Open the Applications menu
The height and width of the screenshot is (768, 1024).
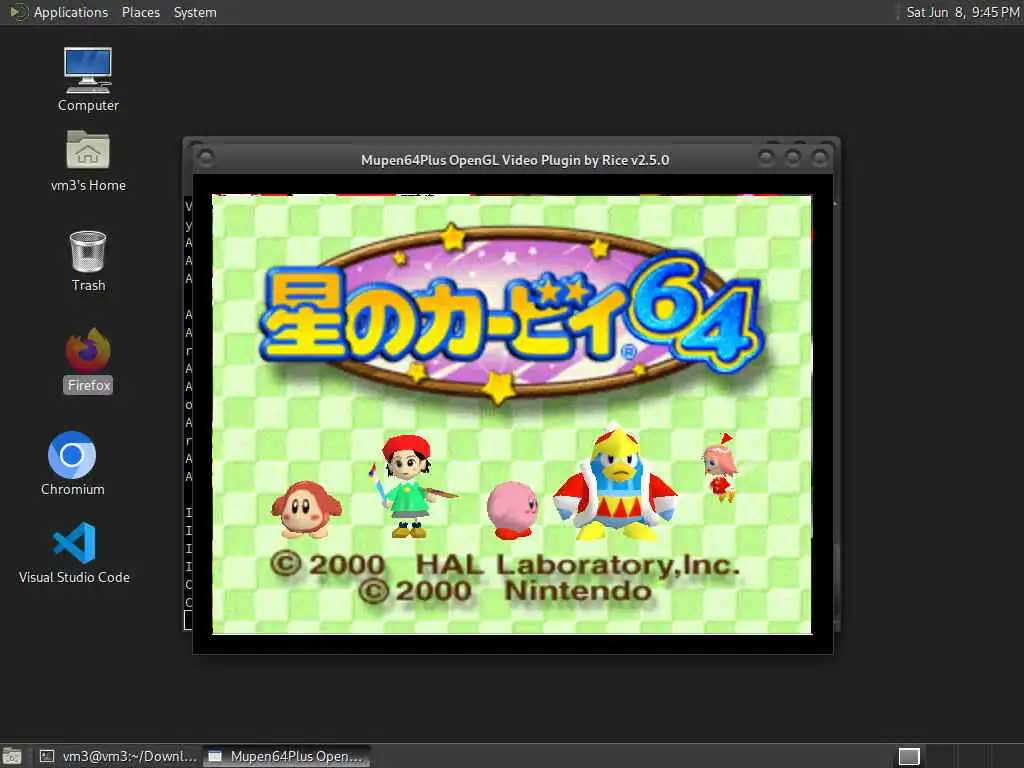pos(71,12)
